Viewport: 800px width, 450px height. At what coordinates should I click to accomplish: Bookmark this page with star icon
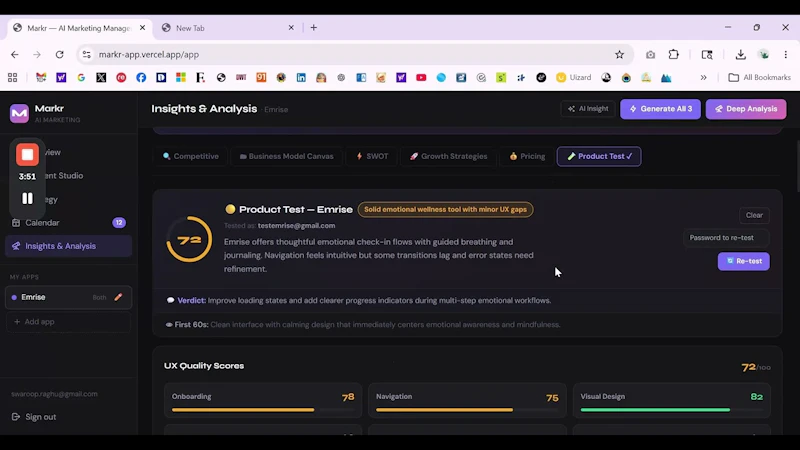pos(619,55)
